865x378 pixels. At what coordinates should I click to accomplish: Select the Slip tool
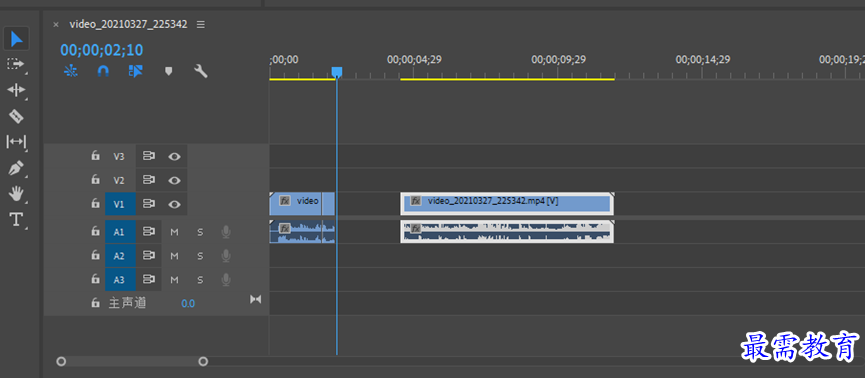16,142
